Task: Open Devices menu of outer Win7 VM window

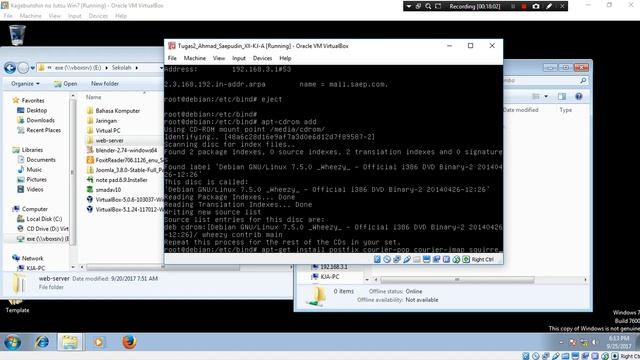Action: tap(98, 16)
